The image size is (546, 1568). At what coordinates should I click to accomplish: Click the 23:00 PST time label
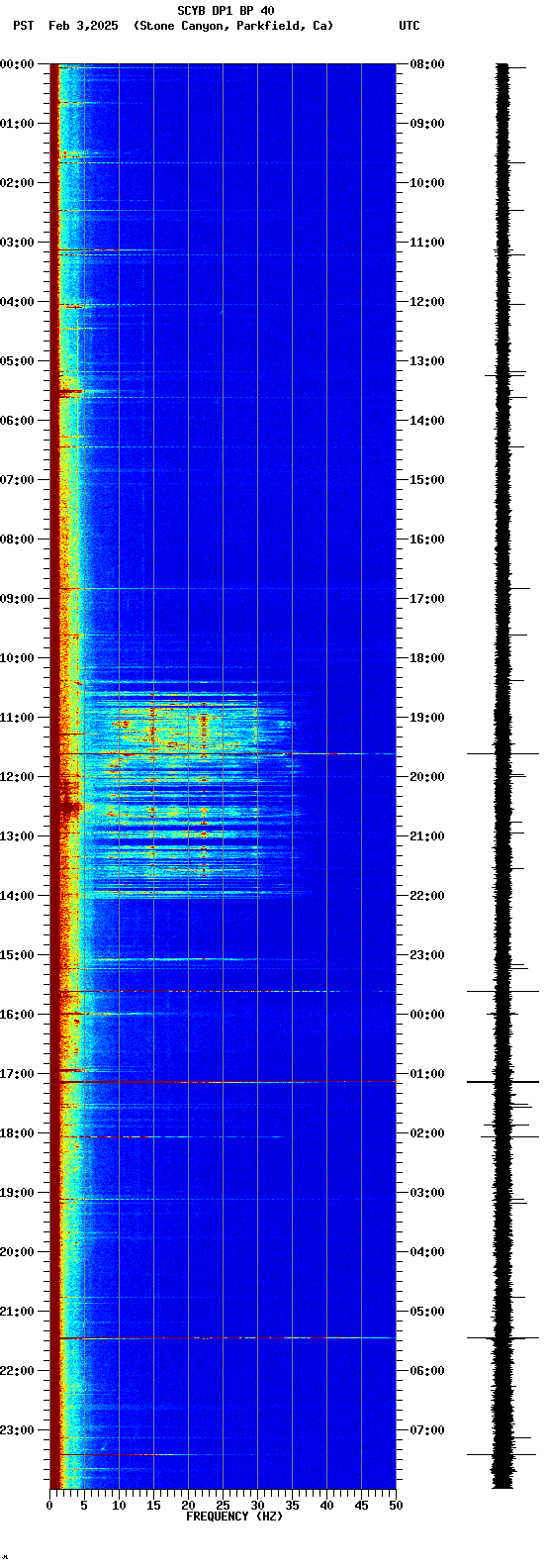(17, 1430)
